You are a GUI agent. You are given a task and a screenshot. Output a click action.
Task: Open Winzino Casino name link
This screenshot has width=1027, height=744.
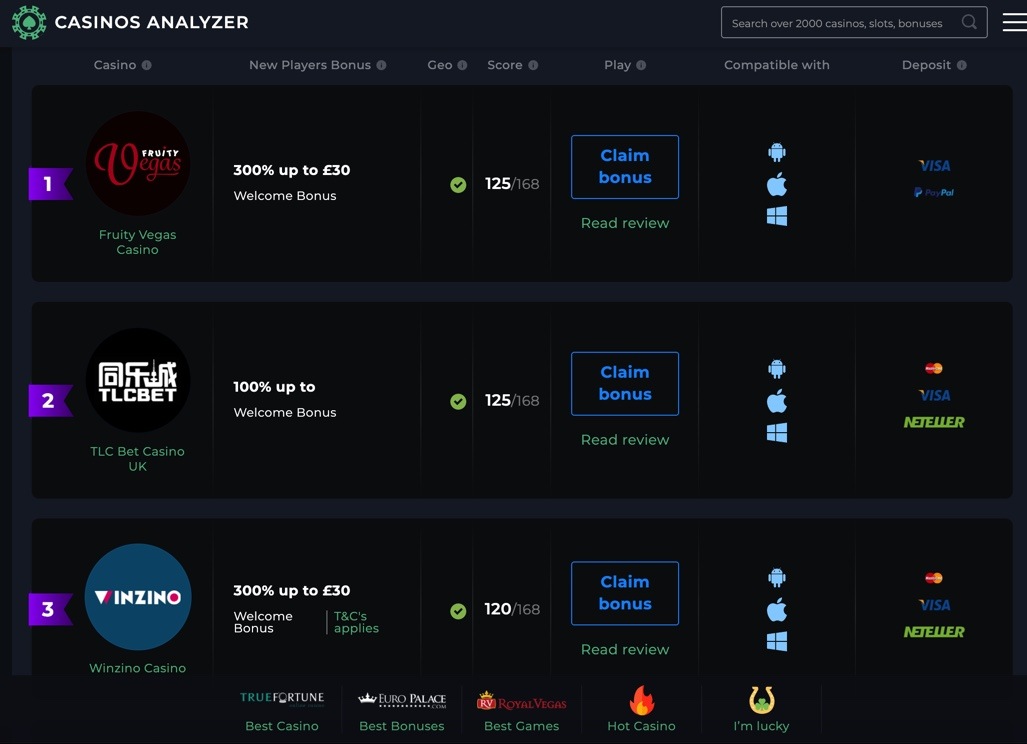coord(138,668)
